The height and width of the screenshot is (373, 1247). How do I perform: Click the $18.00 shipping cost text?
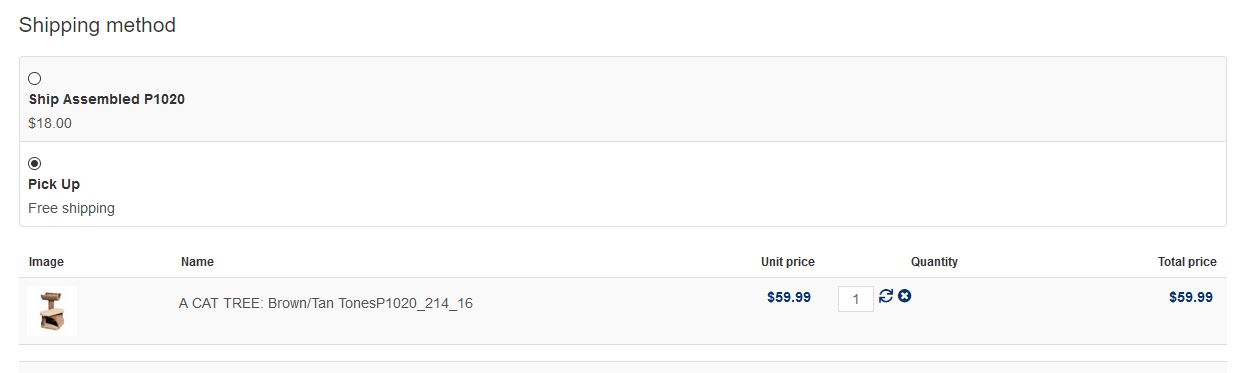pyautogui.click(x=50, y=124)
